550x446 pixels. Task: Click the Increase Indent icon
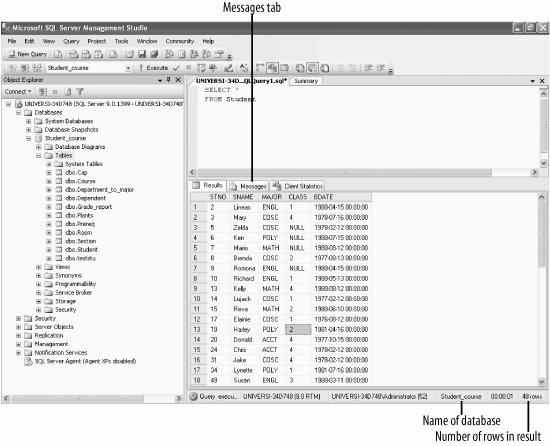point(380,68)
